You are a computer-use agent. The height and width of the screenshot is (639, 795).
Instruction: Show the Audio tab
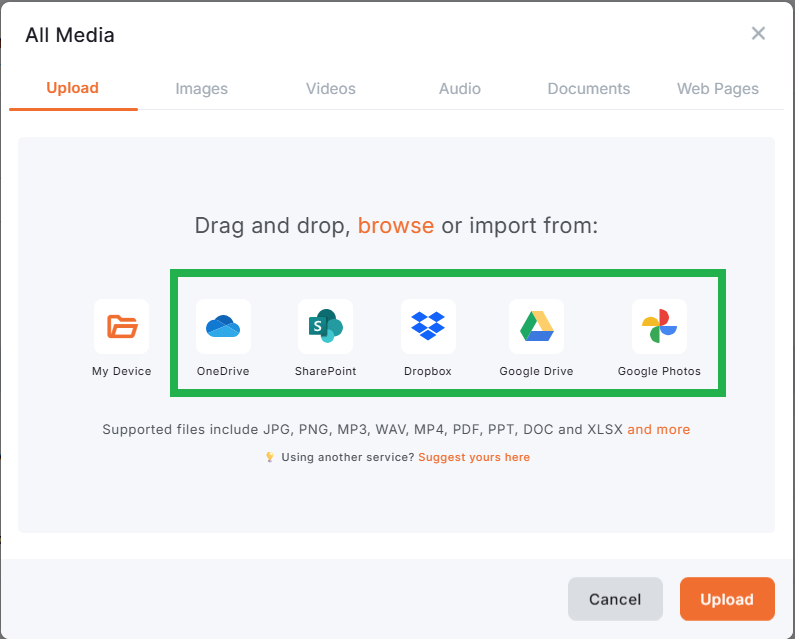pos(460,89)
